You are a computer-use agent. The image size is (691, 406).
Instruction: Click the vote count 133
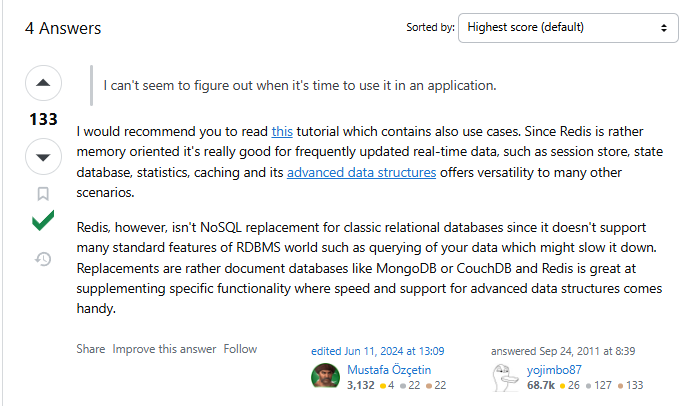point(43,119)
